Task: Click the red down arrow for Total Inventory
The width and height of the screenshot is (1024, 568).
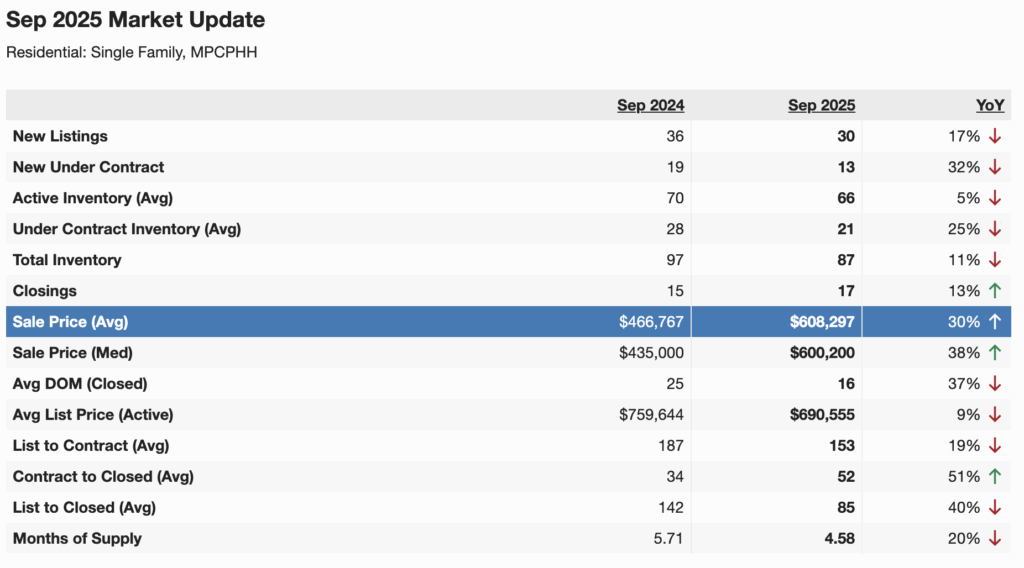Action: point(995,260)
